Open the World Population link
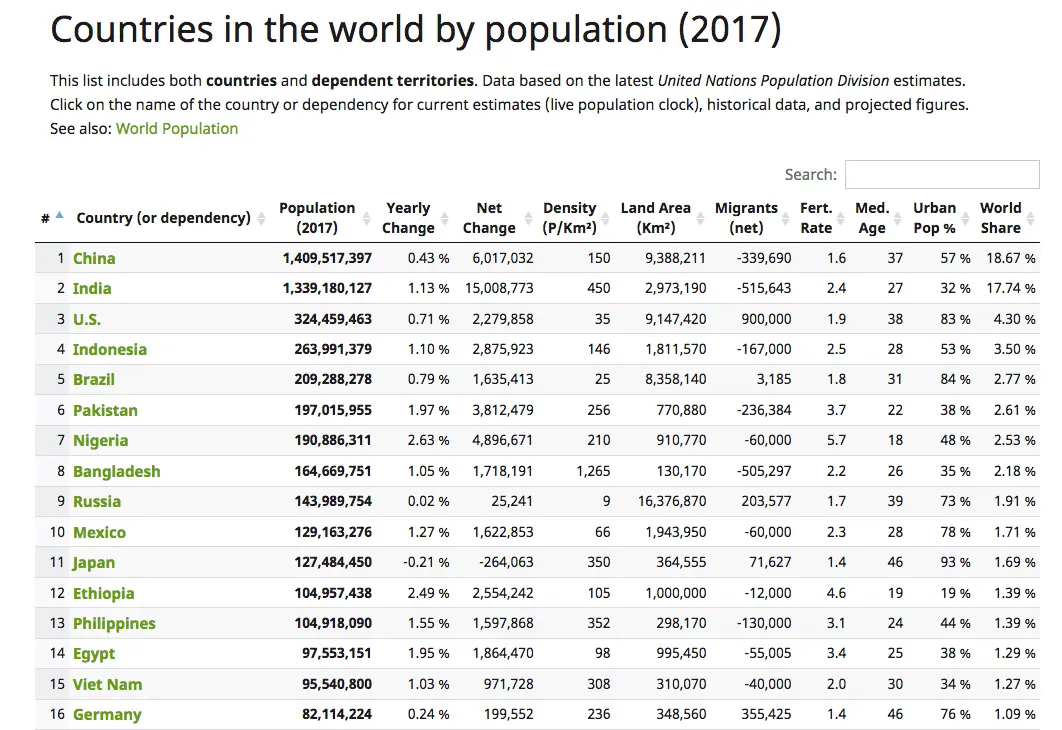 point(177,128)
